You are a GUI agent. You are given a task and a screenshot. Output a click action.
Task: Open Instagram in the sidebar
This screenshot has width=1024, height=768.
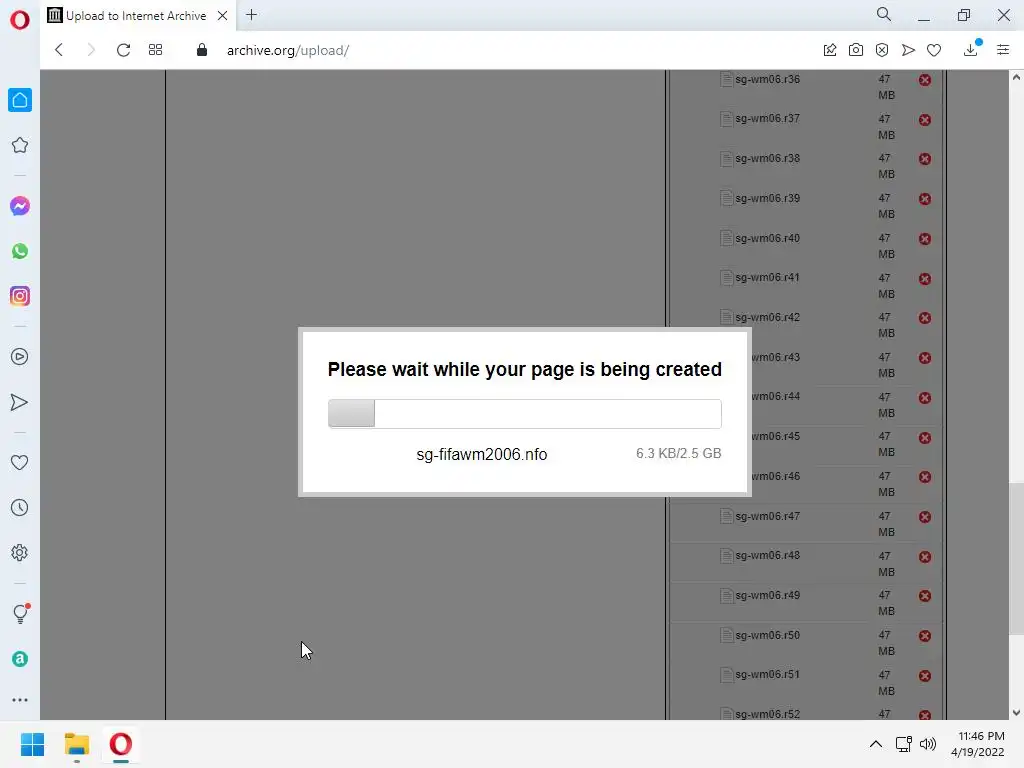20,296
